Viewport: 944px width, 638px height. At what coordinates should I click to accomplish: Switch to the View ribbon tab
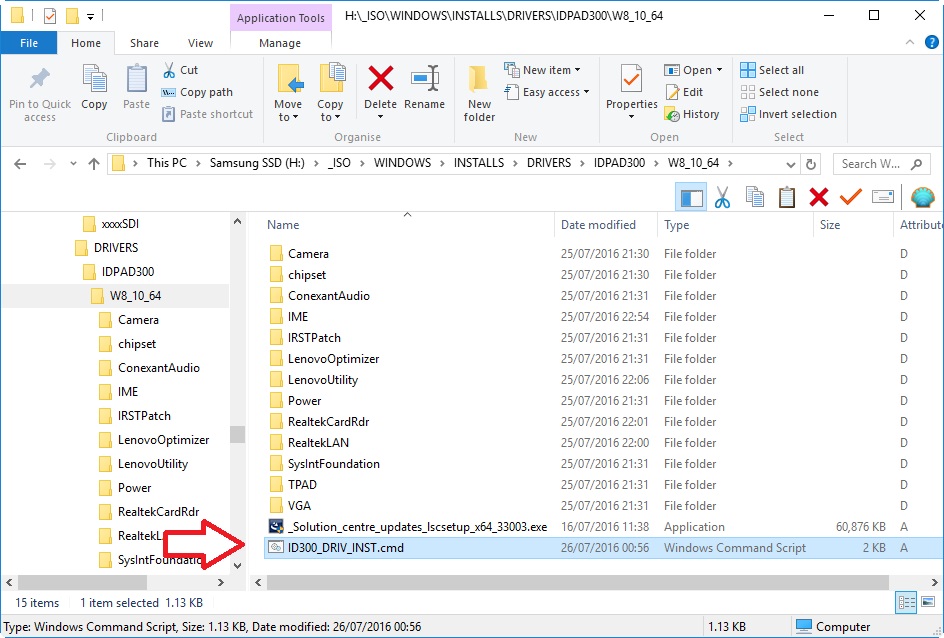[x=200, y=43]
